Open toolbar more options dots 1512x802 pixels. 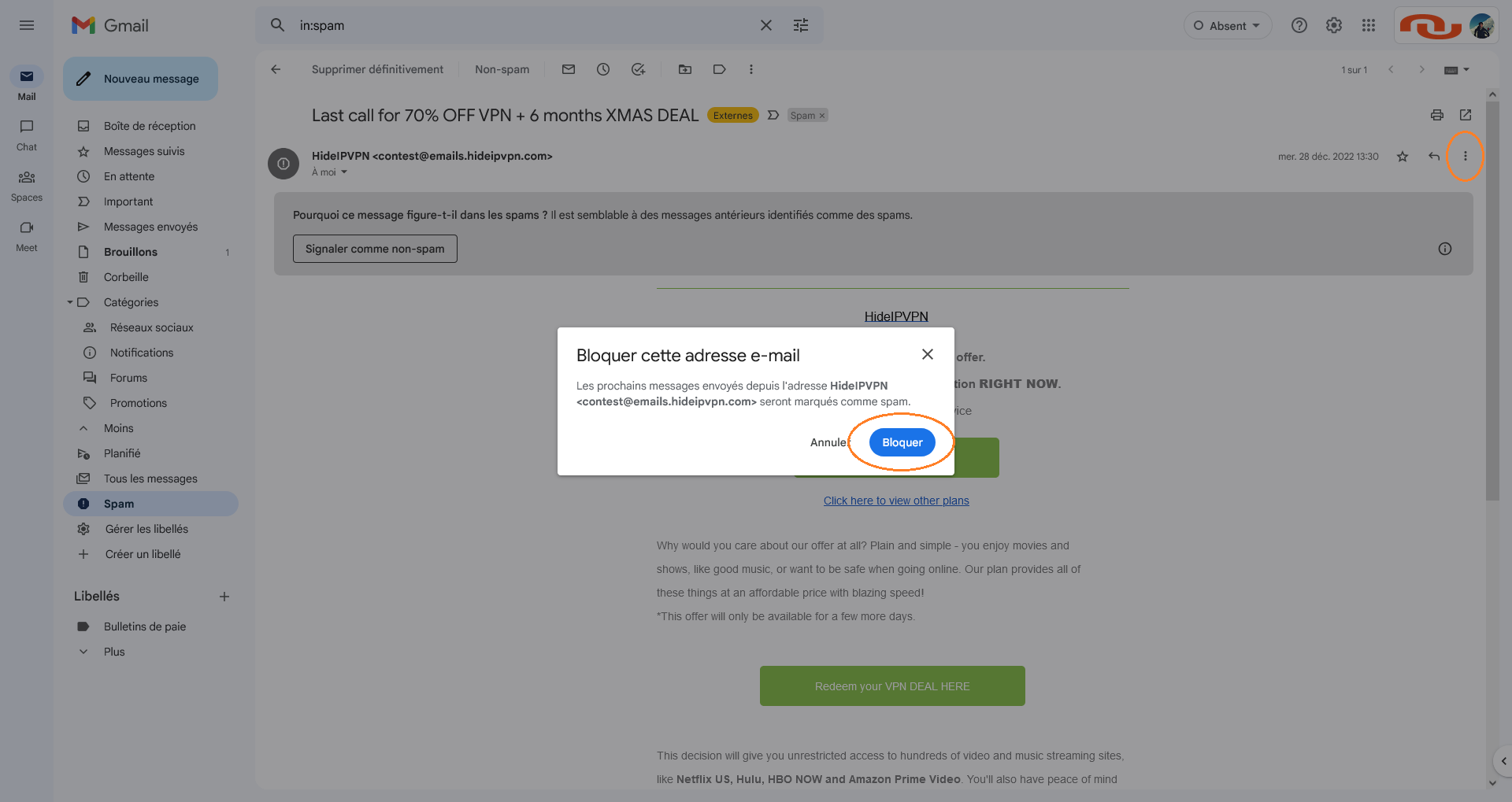point(751,69)
